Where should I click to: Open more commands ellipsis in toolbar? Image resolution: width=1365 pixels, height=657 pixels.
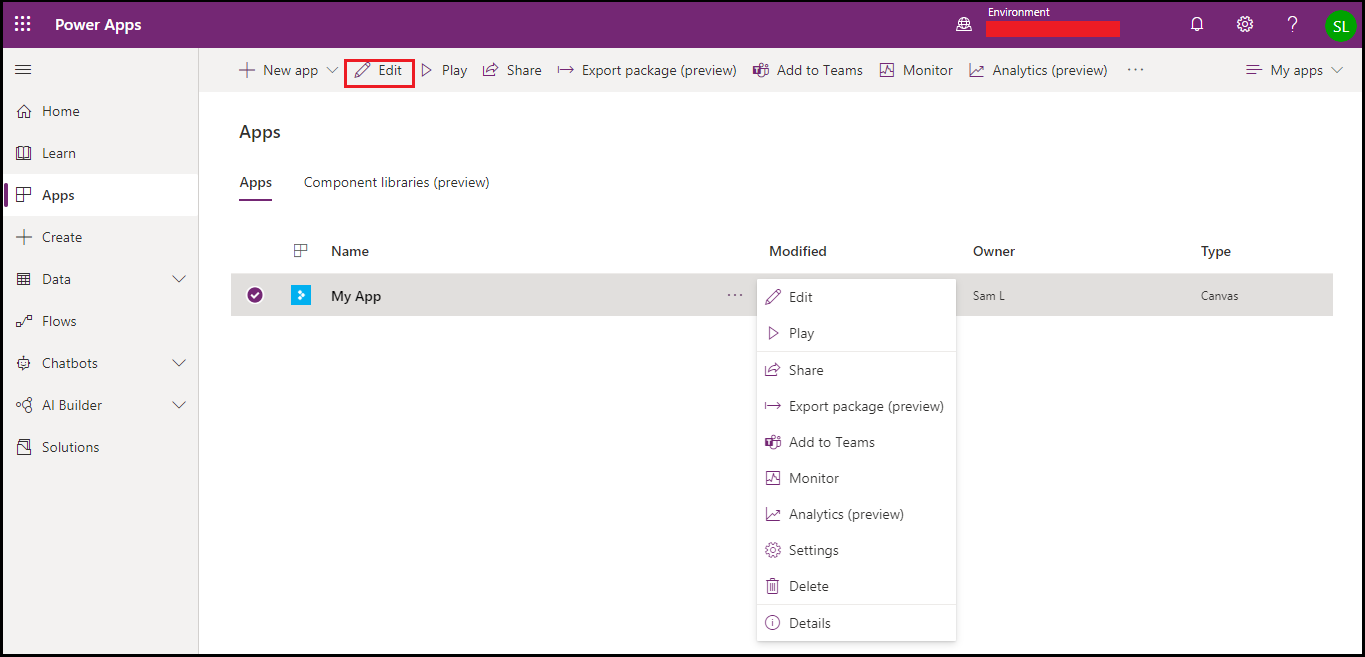tap(1135, 70)
